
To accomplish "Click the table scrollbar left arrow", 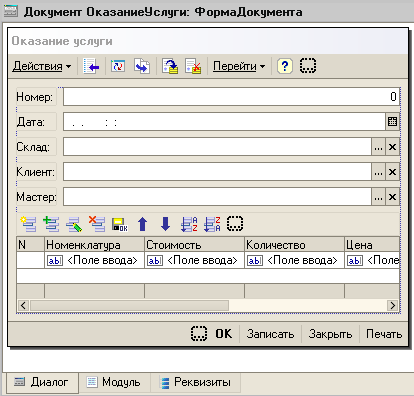I will 23,305.
